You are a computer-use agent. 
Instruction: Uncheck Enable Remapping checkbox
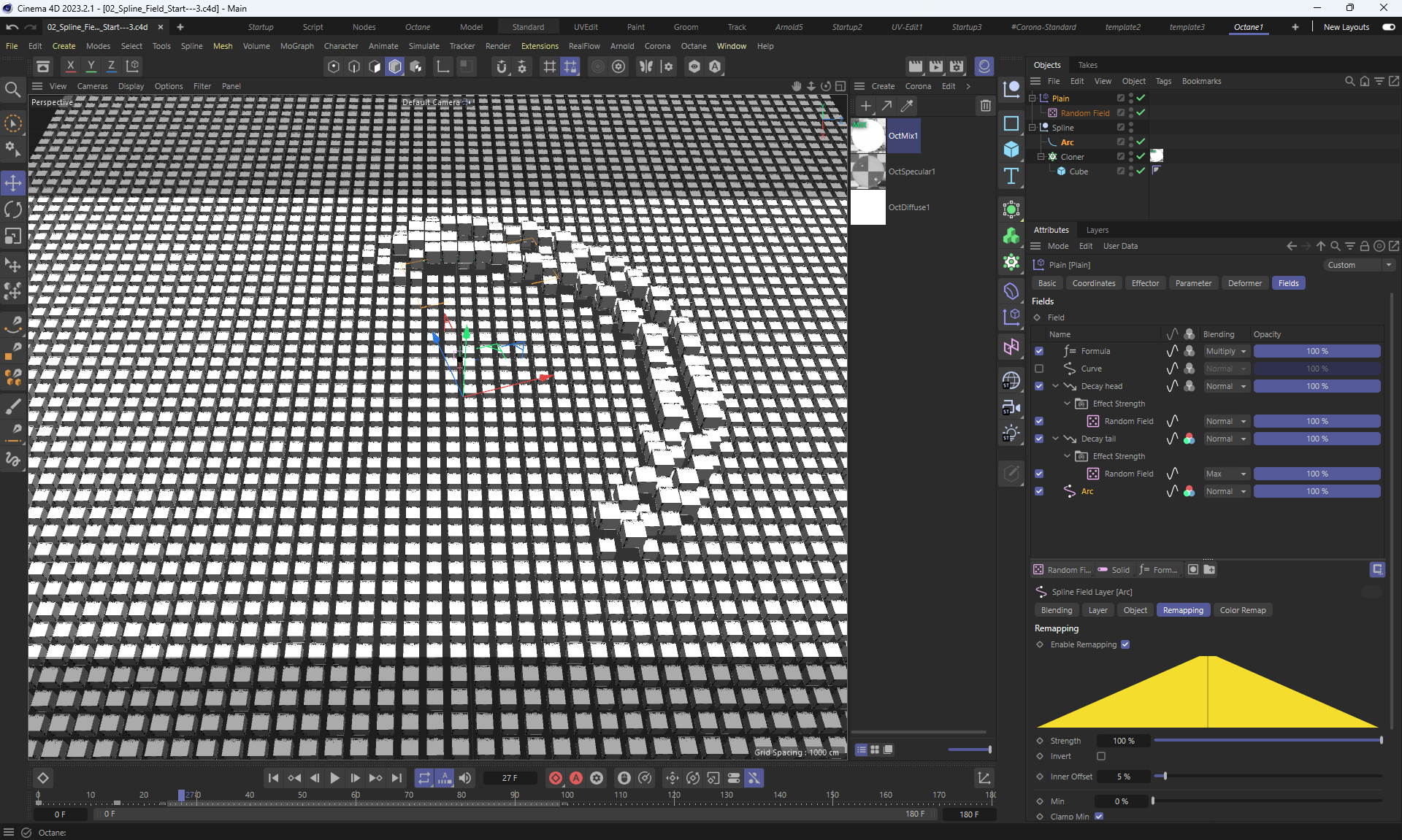coord(1125,644)
